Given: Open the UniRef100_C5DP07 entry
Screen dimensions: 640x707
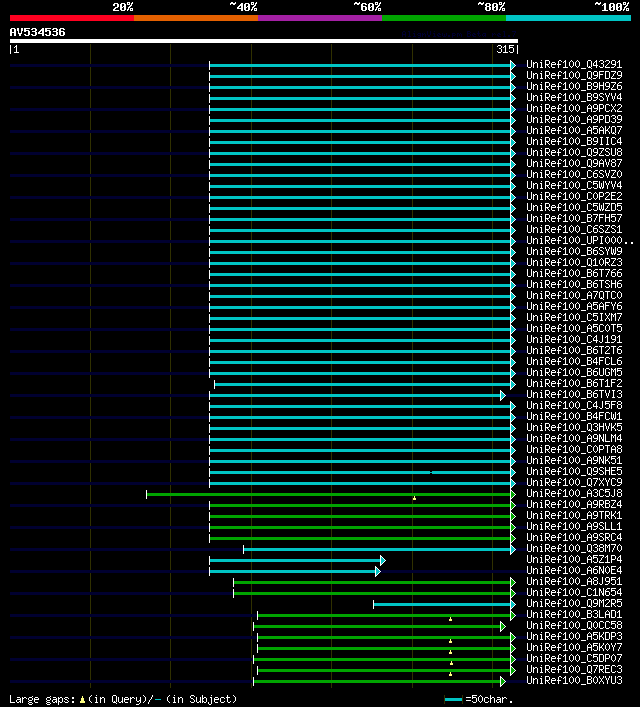Looking at the screenshot, I should coord(574,659).
